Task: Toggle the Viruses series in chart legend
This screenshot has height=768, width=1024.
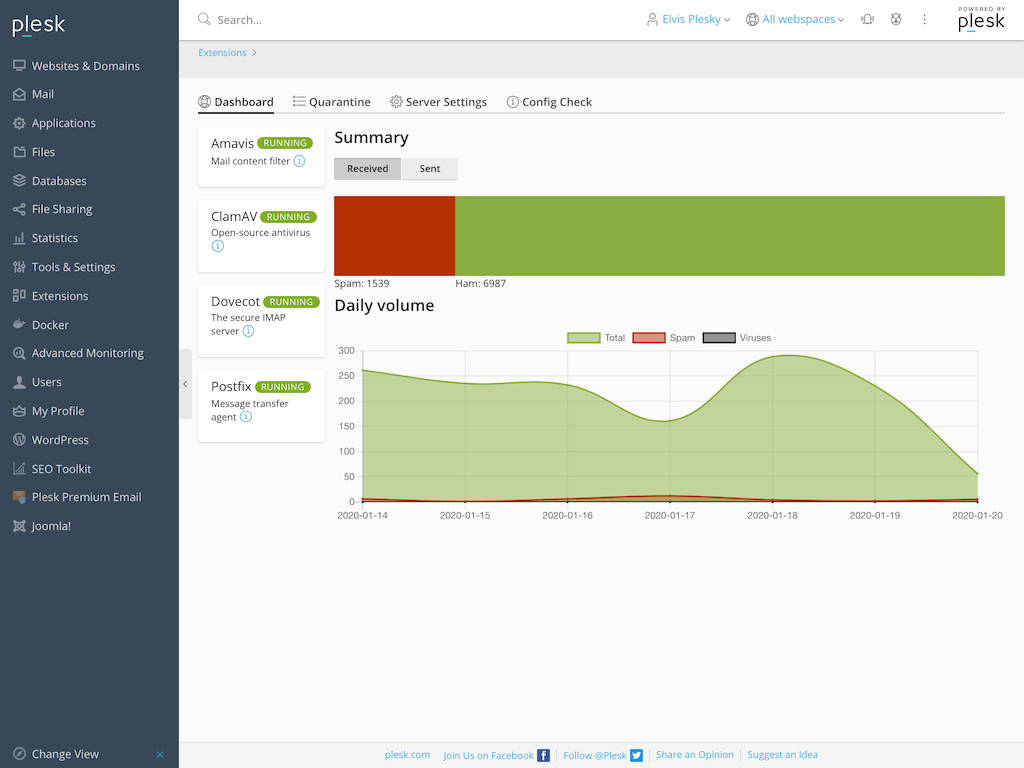Action: click(x=719, y=338)
